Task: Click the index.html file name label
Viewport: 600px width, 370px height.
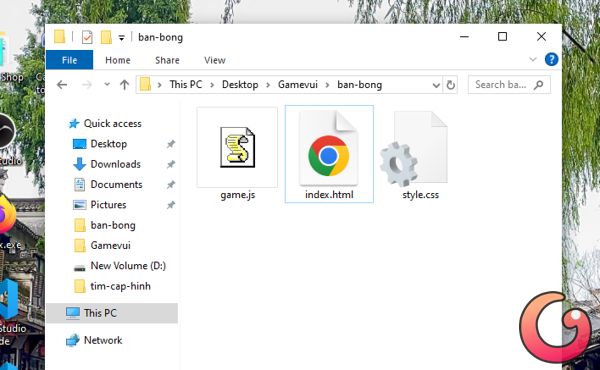Action: point(329,195)
